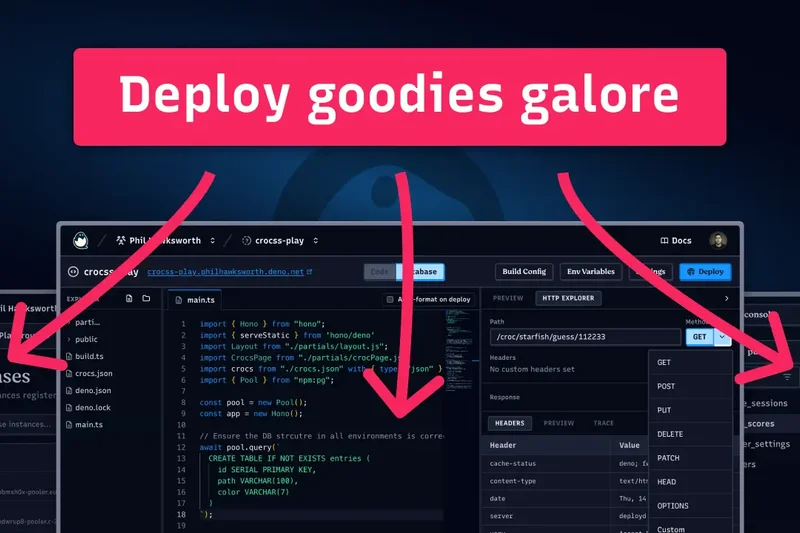Choose GET from the method menu
Screen dimensions: 800x533
[x=690, y=362]
